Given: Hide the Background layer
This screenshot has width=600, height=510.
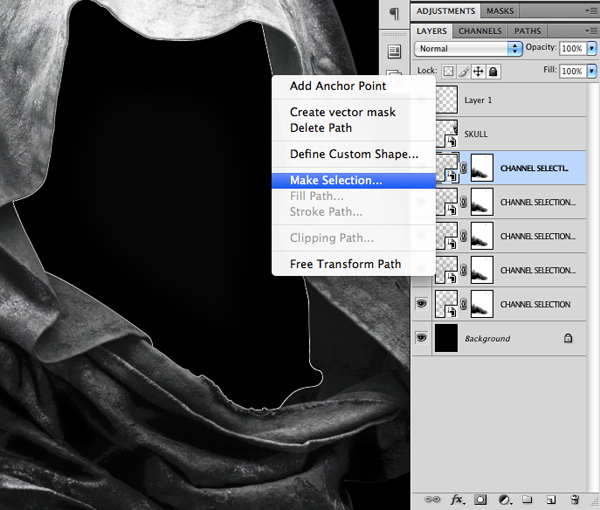Looking at the screenshot, I should [421, 338].
